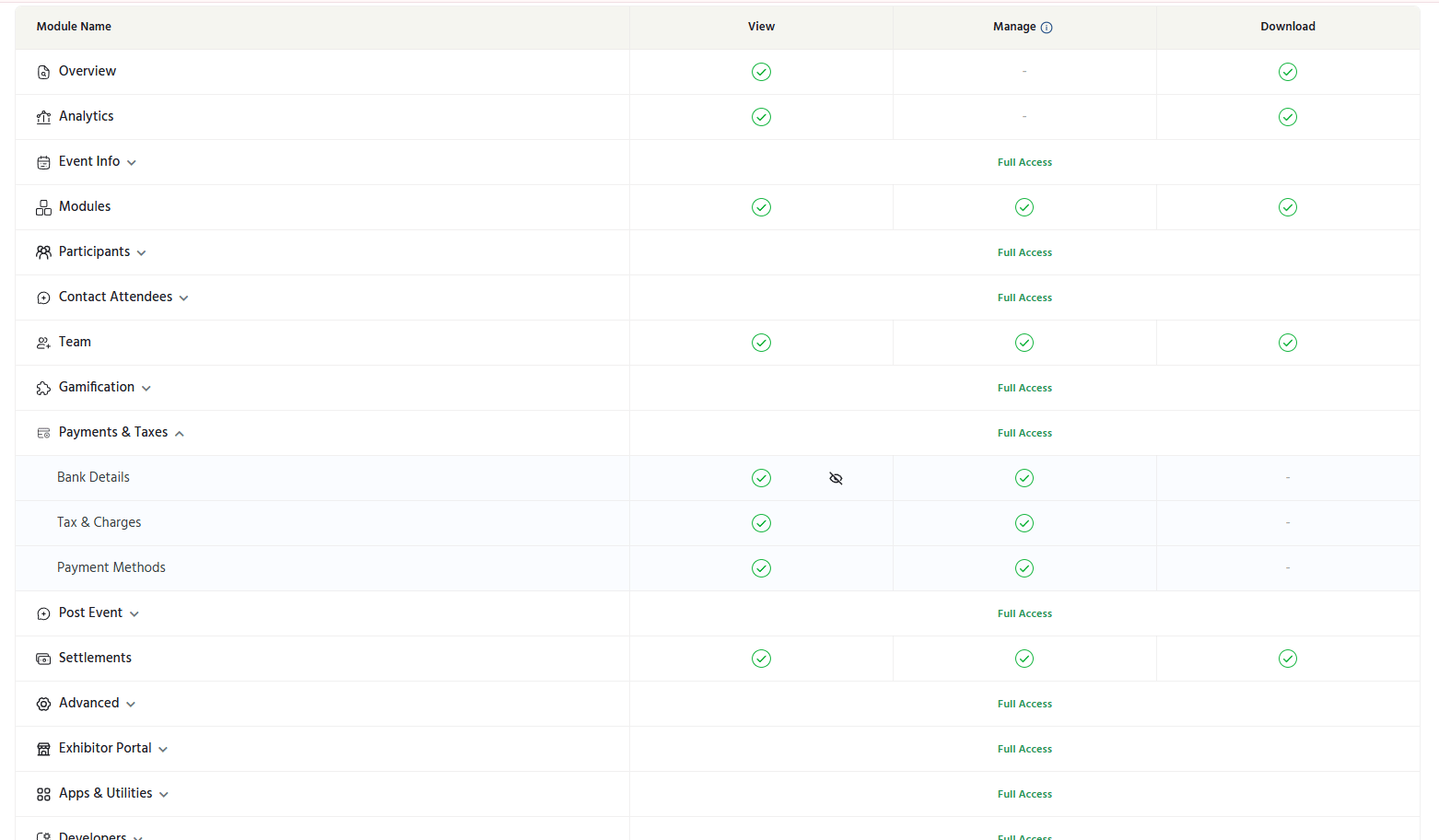The height and width of the screenshot is (840, 1439).
Task: Toggle View permission for Tax & Charges
Action: [761, 523]
